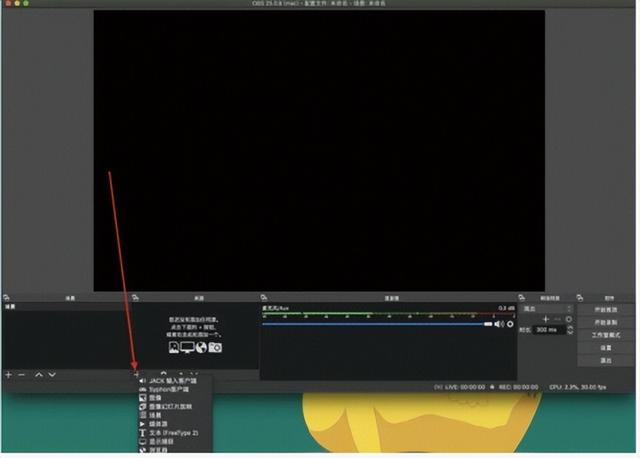Viewport: 640px width, 458px height.
Task: Click the transition duration stepper arrows
Action: coord(569,329)
